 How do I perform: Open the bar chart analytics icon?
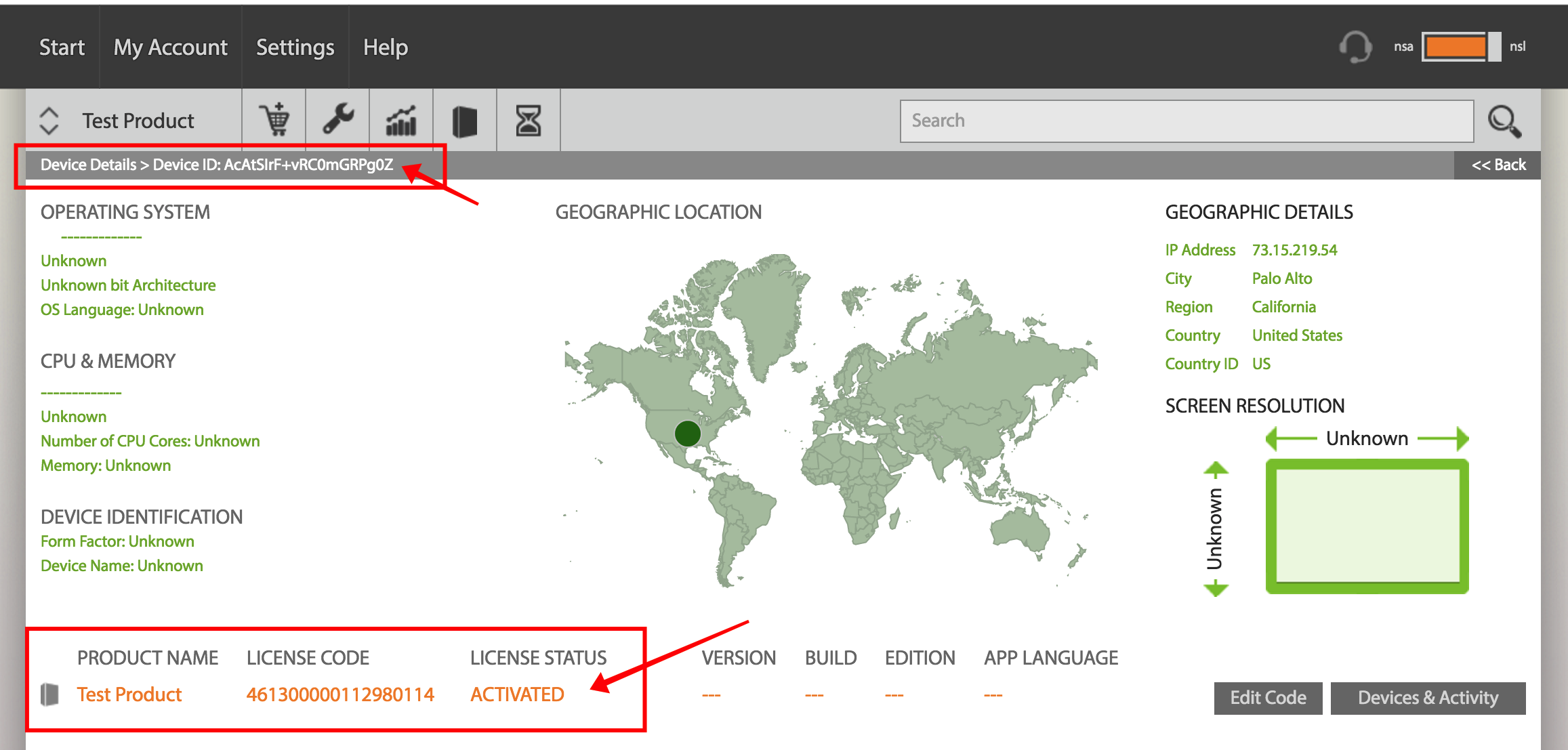click(401, 121)
